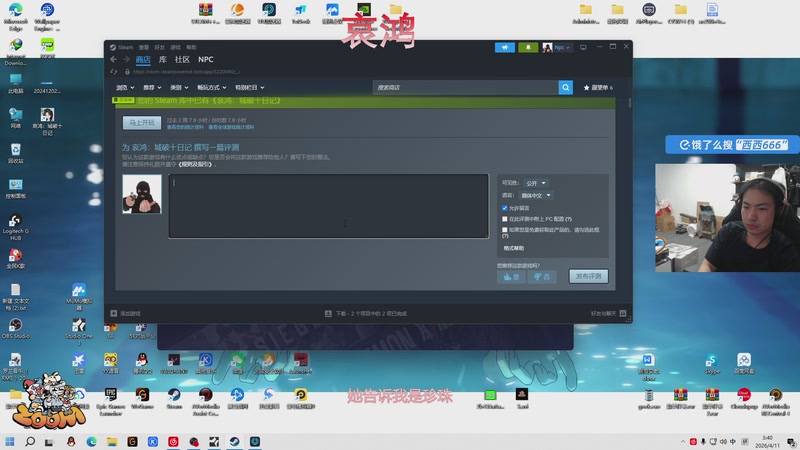Click the Steam URL address bar

pos(186,72)
